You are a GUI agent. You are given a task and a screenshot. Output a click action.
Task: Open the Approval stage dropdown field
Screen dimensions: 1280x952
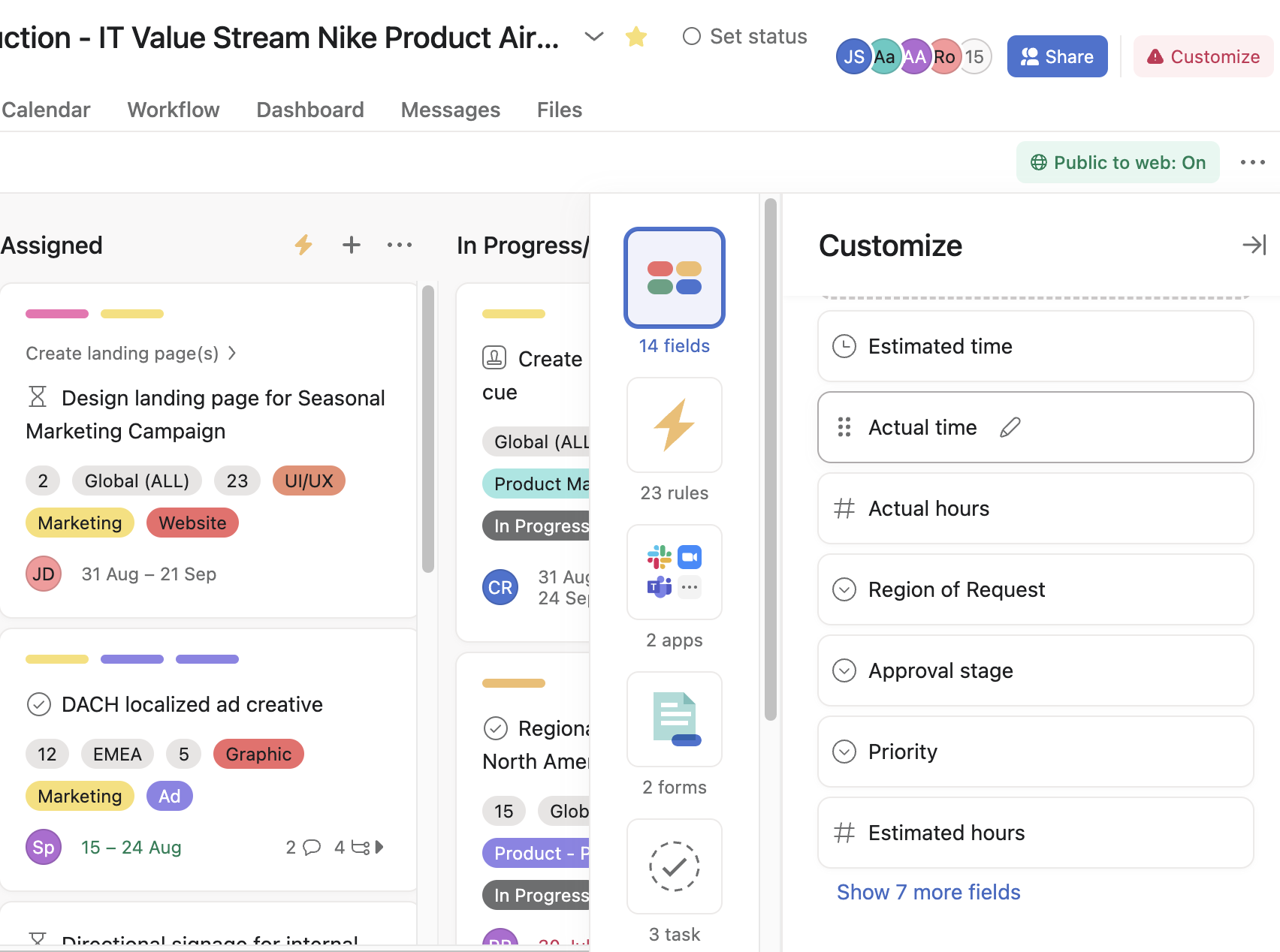tap(1035, 670)
